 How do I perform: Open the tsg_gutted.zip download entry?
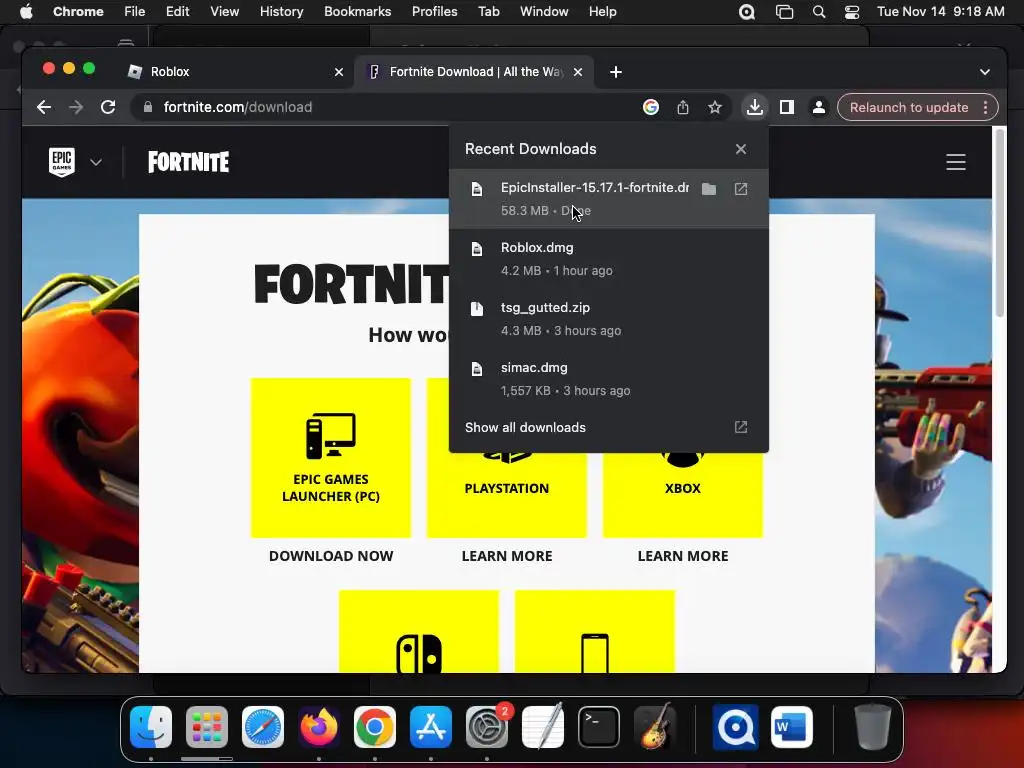(609, 319)
